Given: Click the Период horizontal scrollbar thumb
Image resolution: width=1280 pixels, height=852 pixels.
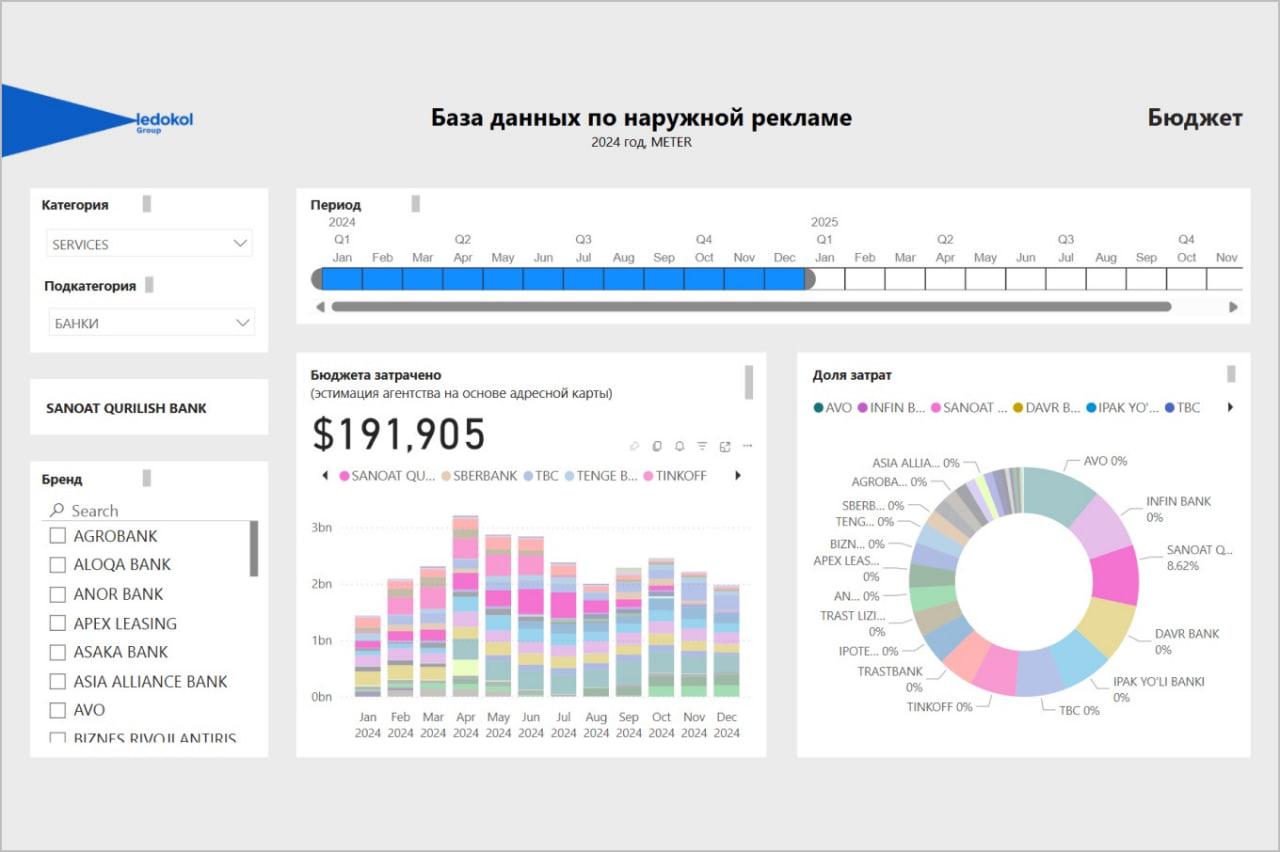Looking at the screenshot, I should pos(751,307).
